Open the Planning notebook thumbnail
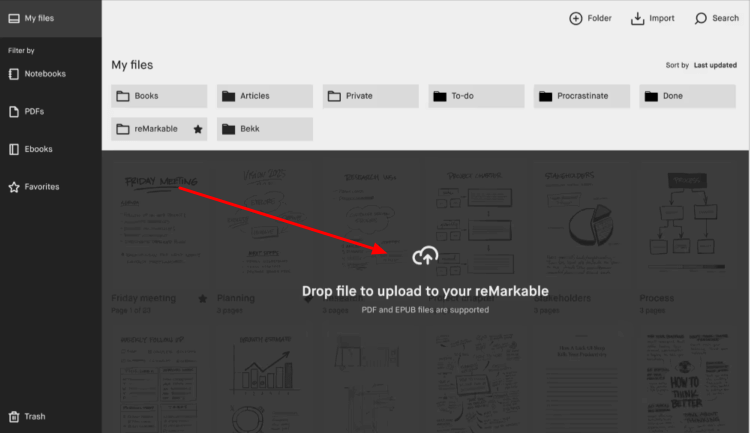 [265, 225]
